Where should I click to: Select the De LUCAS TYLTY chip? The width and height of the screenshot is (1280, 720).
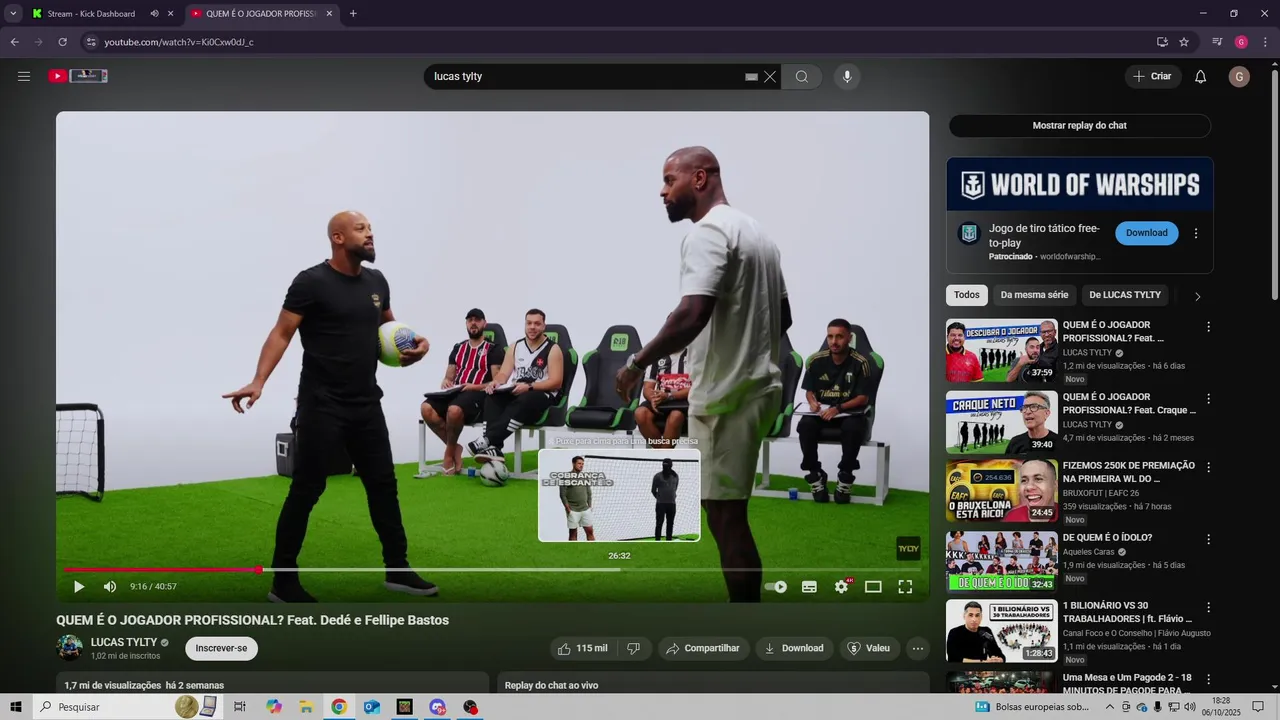(x=1125, y=295)
